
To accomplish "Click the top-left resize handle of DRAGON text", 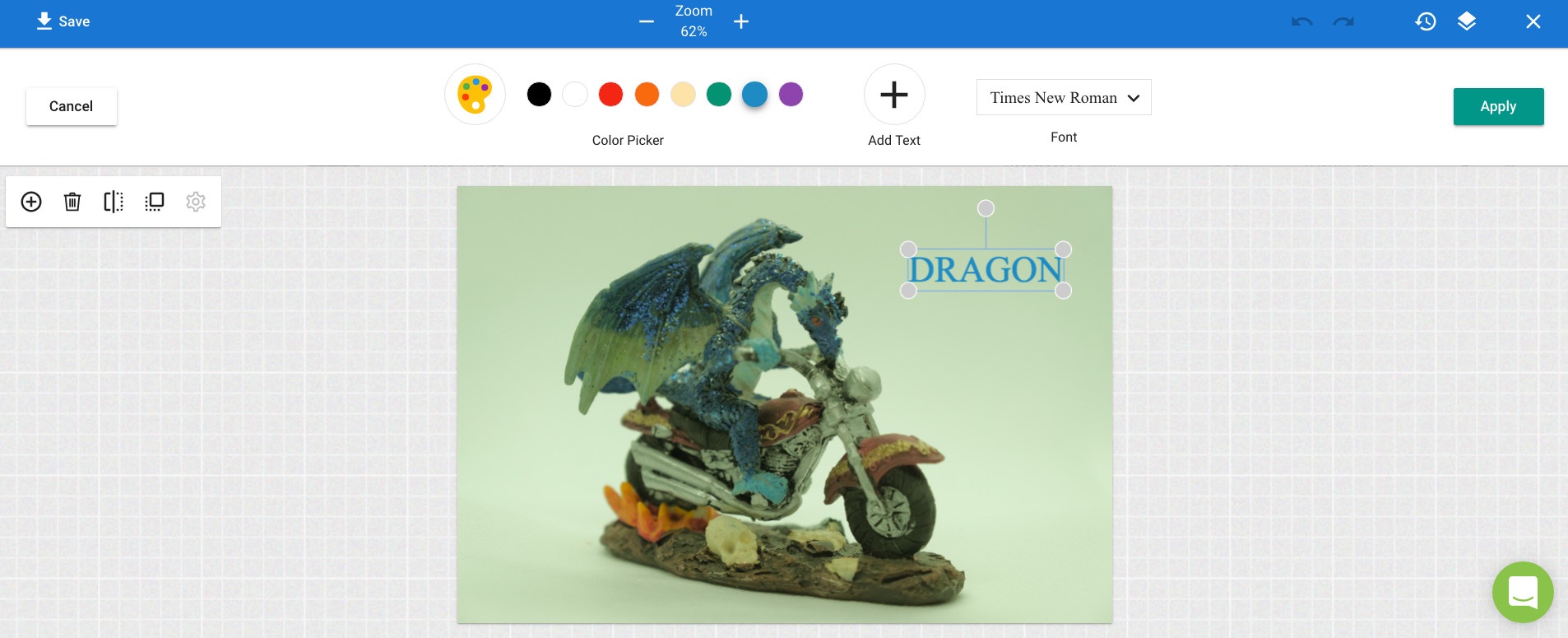I will (x=908, y=249).
